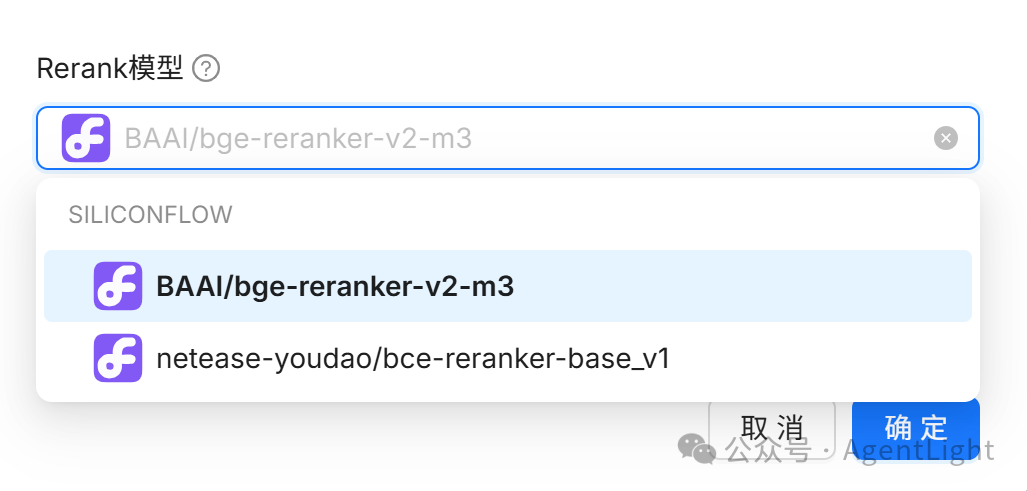Click the 取消 cancel button
This screenshot has width=1027, height=491.
(x=772, y=428)
